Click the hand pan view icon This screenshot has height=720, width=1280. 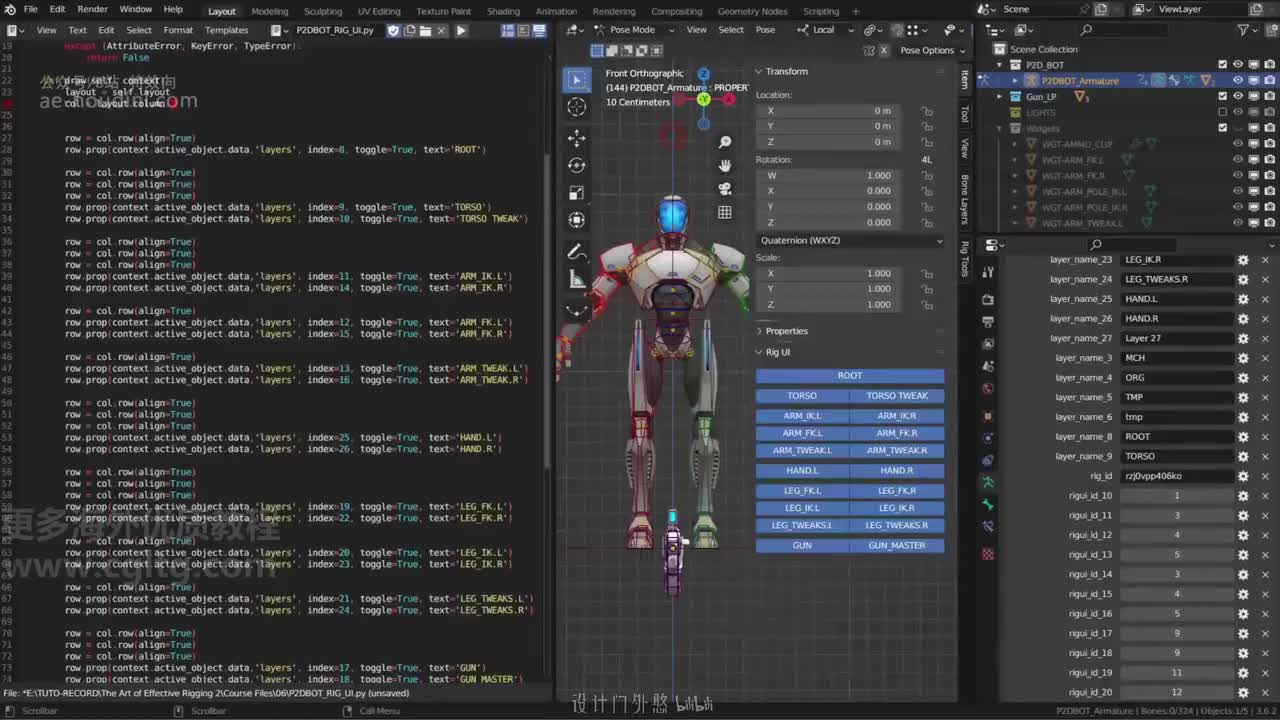click(725, 165)
